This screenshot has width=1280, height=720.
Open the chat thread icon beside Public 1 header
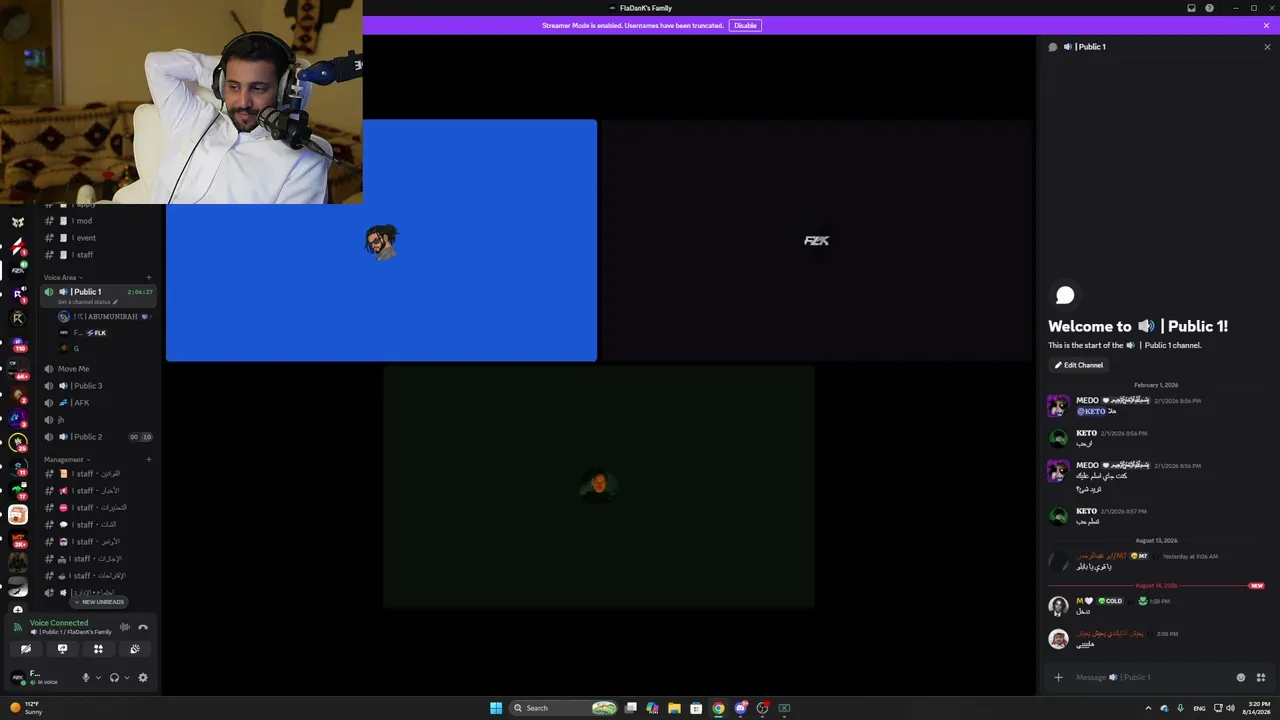click(x=1052, y=47)
